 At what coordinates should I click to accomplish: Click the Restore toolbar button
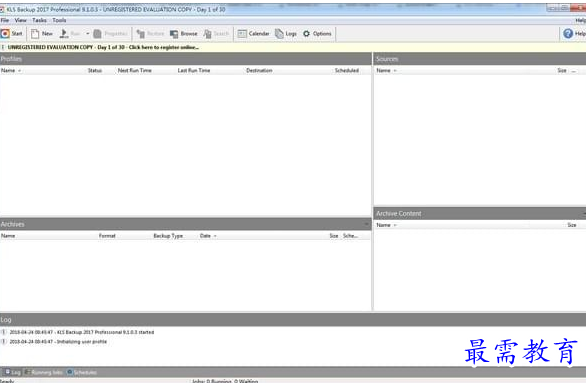pyautogui.click(x=150, y=34)
